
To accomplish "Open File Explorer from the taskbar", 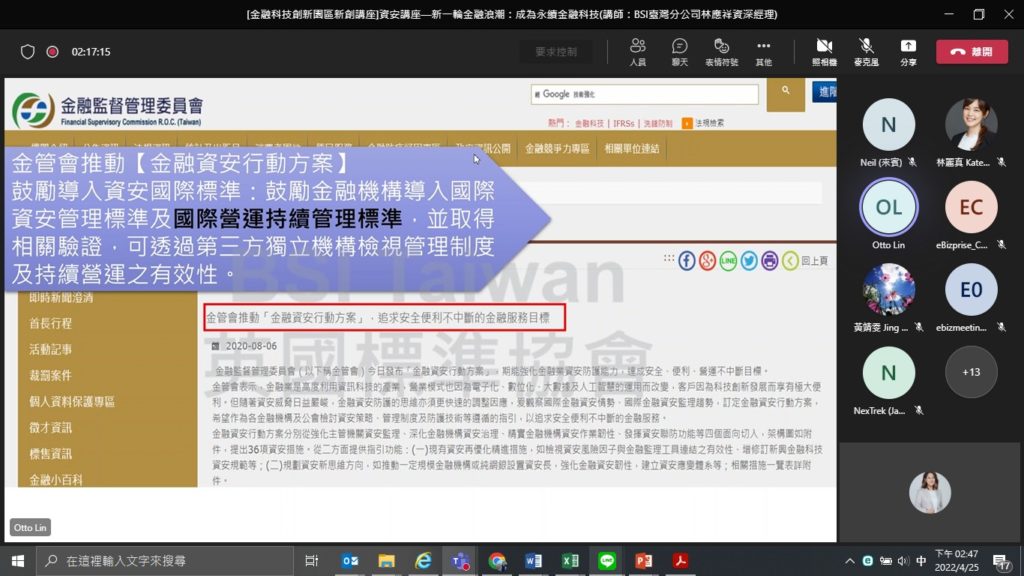I will pos(387,561).
